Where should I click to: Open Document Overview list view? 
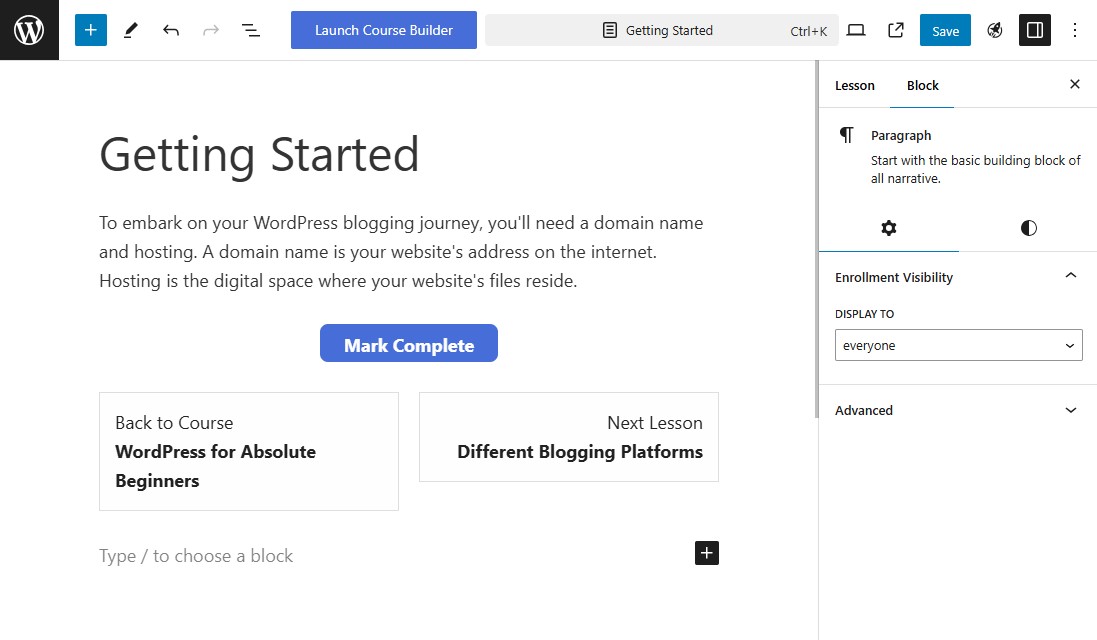point(250,30)
